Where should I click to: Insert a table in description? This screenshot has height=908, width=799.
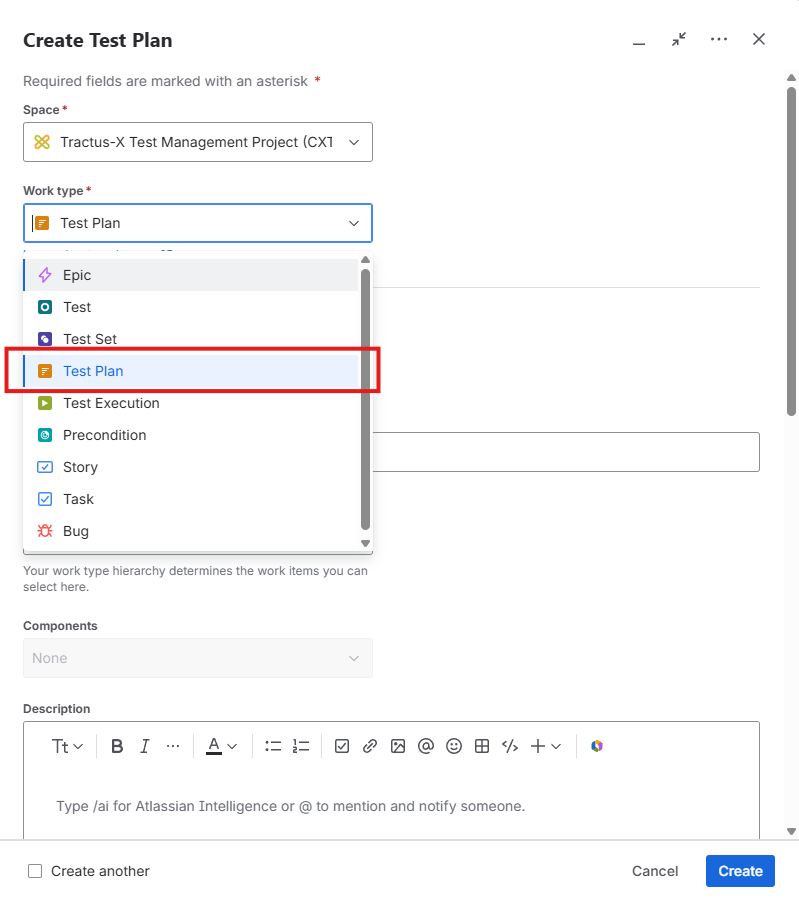pos(482,746)
